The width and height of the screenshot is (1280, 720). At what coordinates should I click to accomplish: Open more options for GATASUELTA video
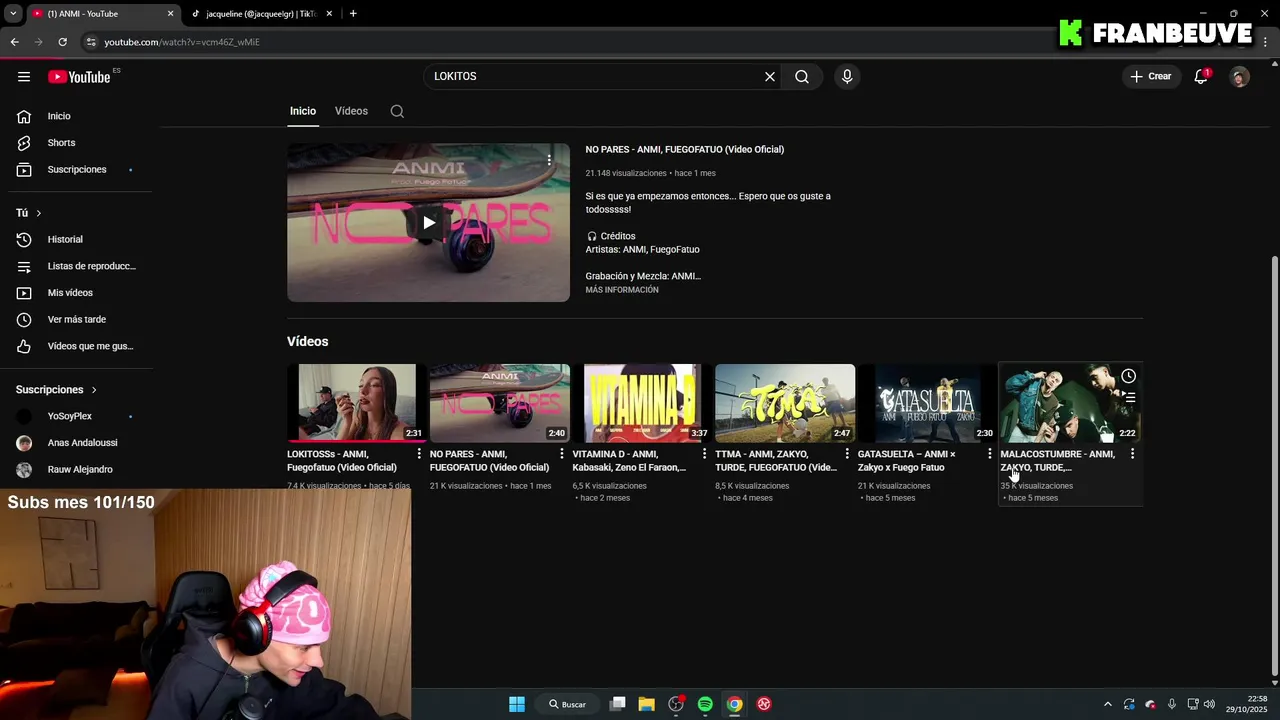(989, 454)
